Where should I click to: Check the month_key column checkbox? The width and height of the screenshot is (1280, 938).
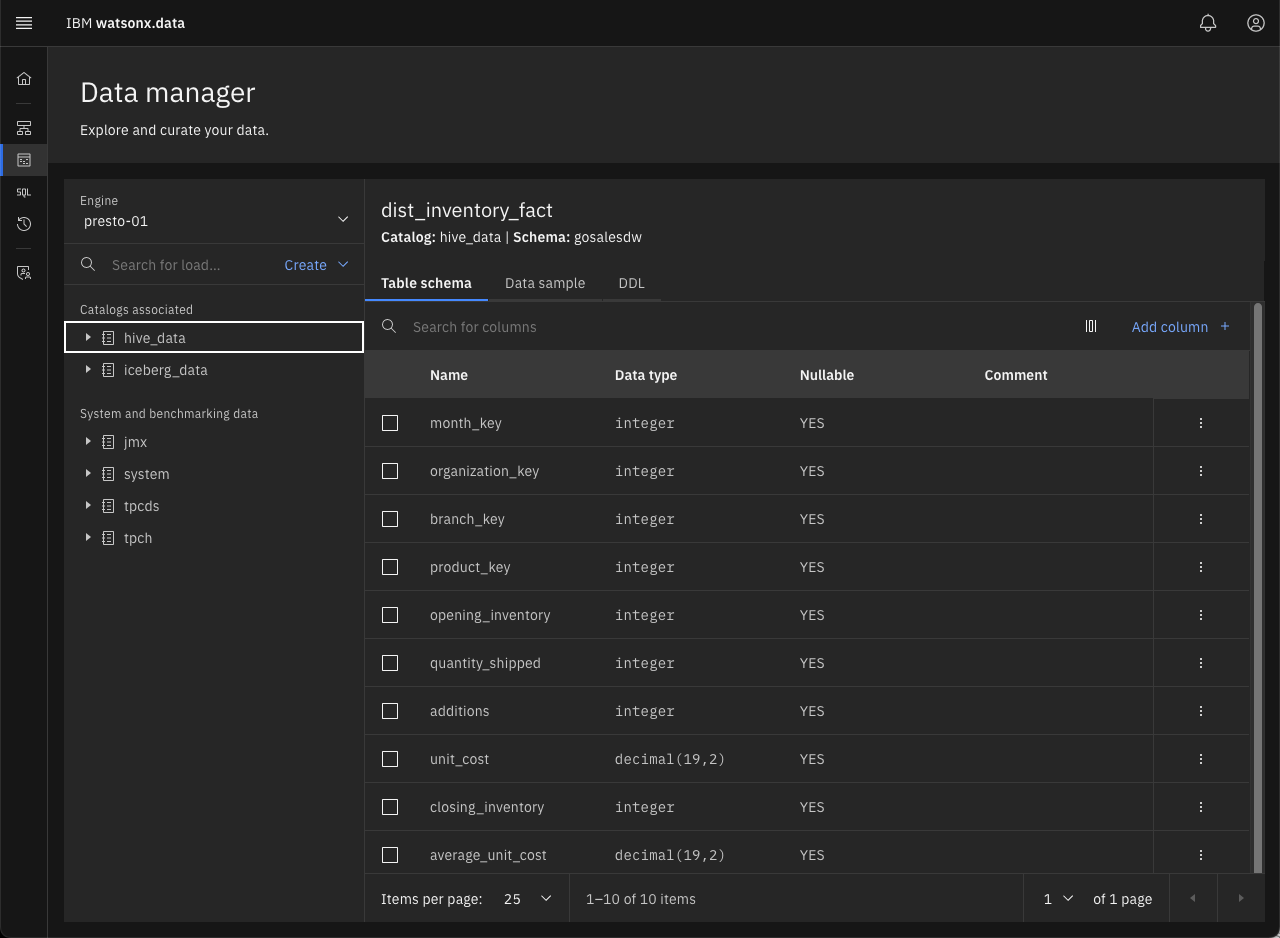pyautogui.click(x=390, y=423)
